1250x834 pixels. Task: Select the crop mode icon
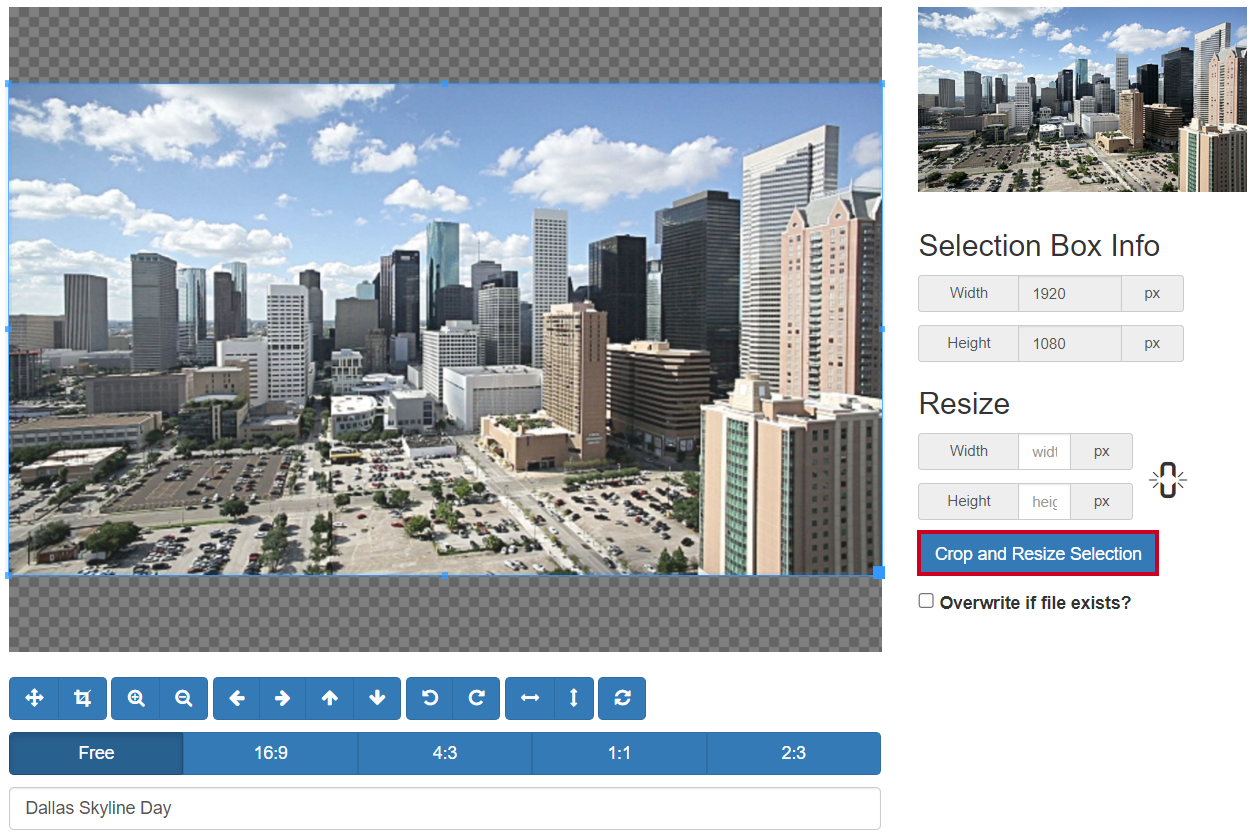point(83,698)
